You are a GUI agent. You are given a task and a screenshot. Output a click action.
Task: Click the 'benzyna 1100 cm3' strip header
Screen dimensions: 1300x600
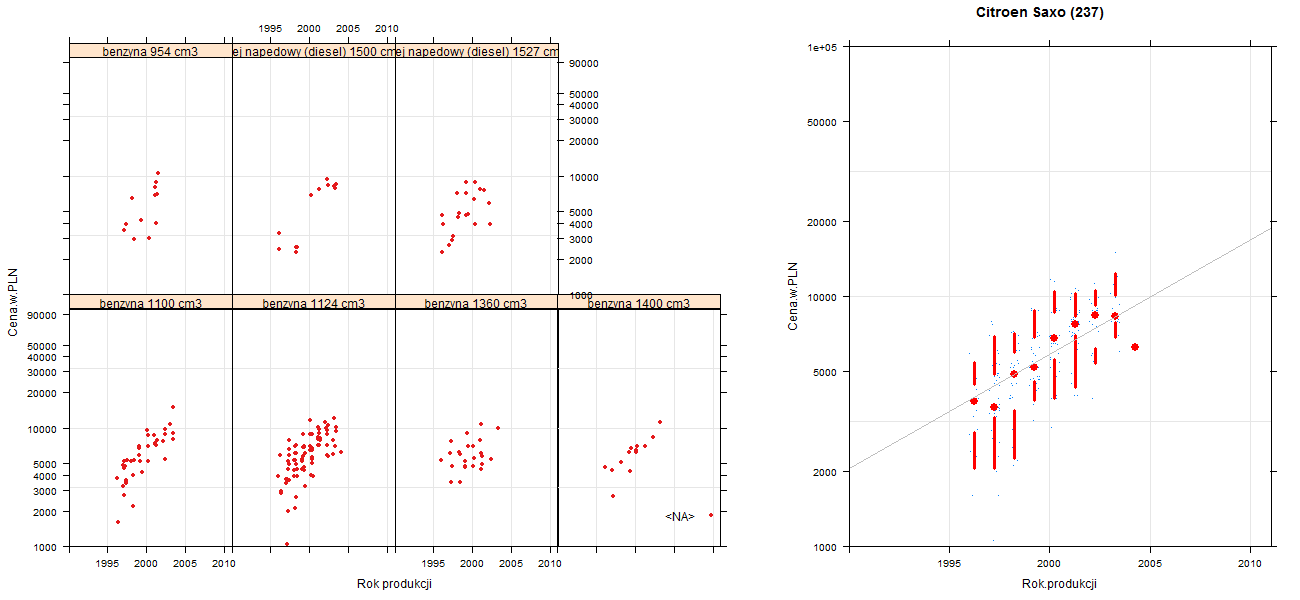tap(150, 303)
